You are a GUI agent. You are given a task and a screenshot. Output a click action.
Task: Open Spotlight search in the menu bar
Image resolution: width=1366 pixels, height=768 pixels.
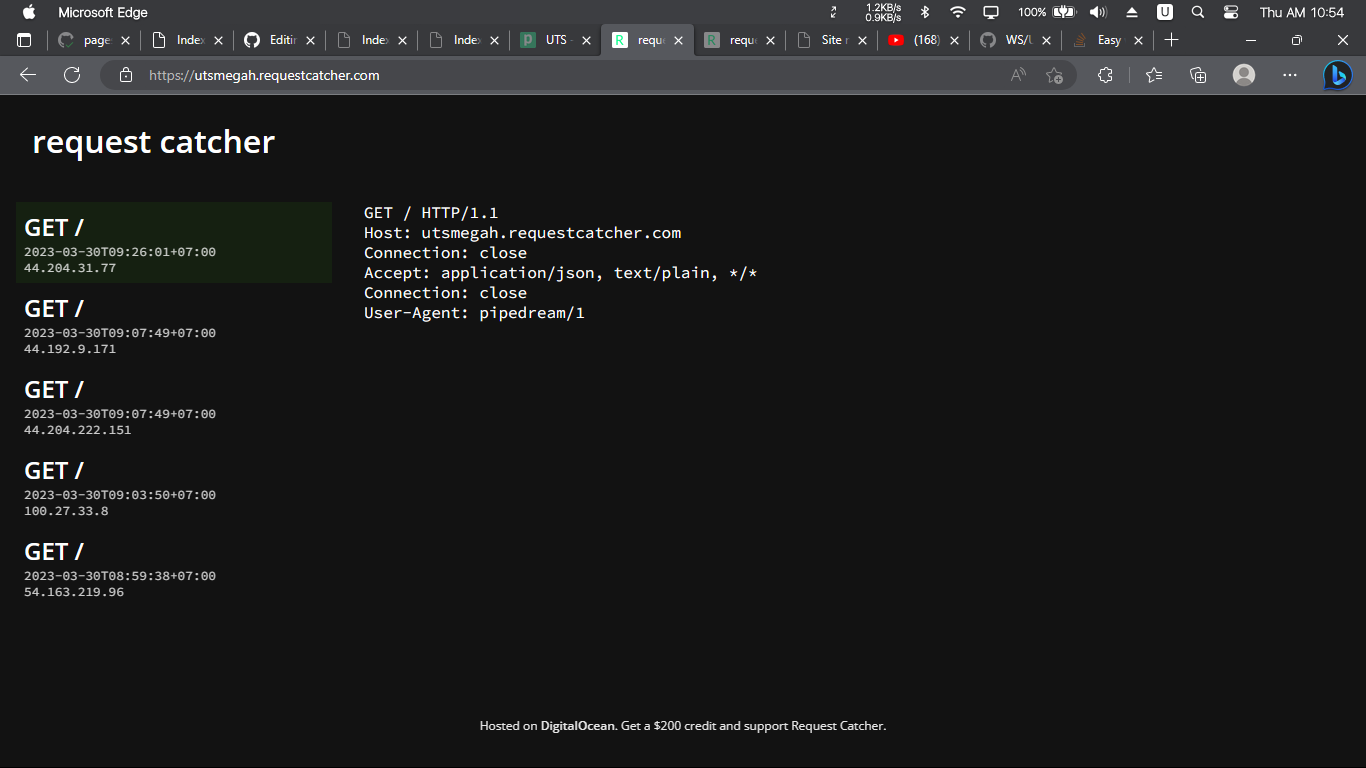click(1198, 13)
